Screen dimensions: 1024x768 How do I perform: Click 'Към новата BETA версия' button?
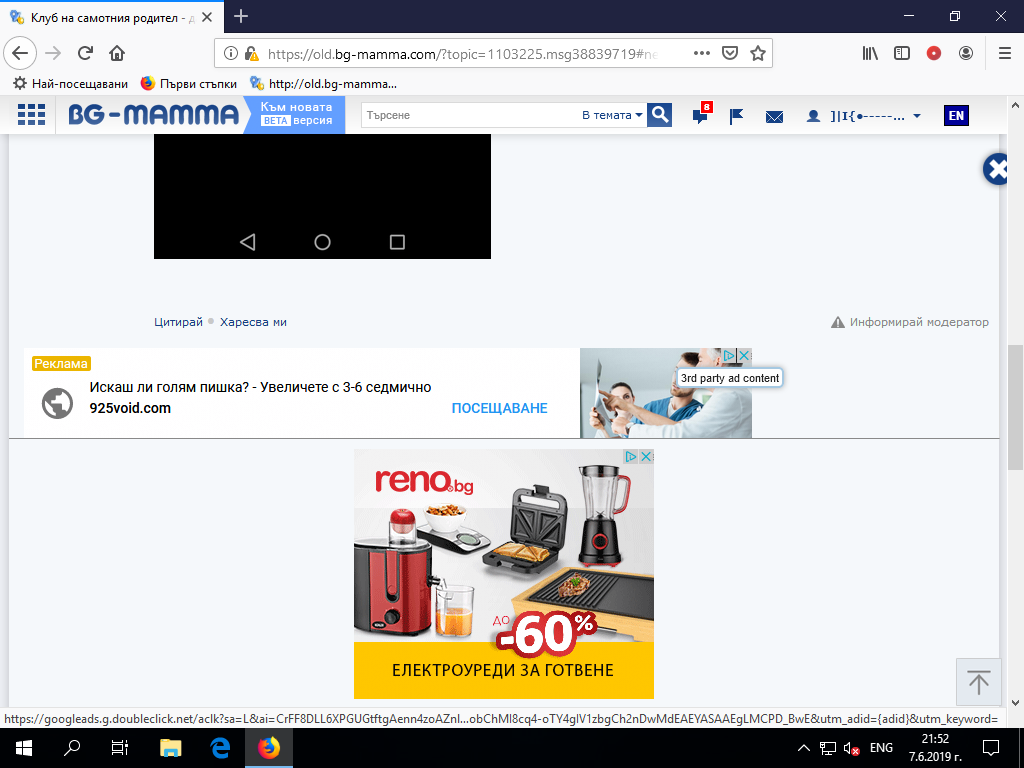(296, 114)
